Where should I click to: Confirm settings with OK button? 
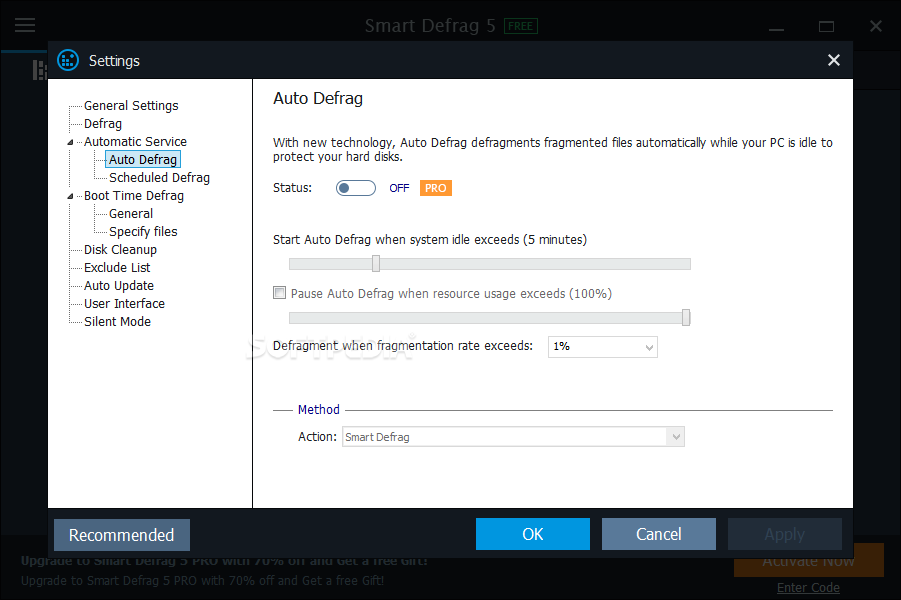tap(533, 534)
